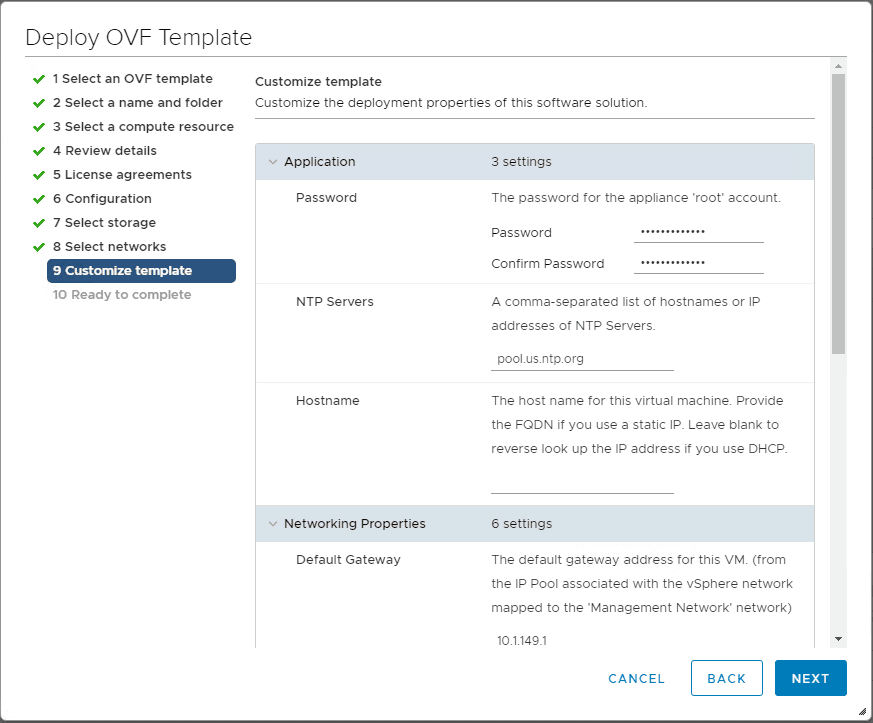Click the checkmark next to License agreements

[x=39, y=175]
